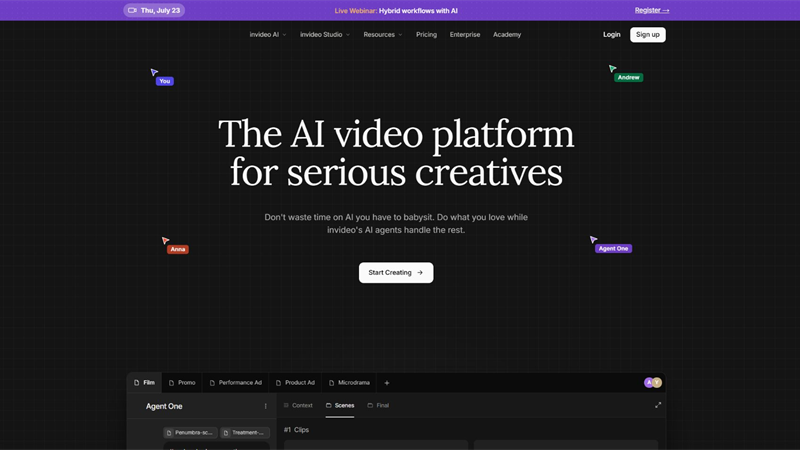Add a new project tab with plus
This screenshot has height=450, width=800.
(x=387, y=383)
